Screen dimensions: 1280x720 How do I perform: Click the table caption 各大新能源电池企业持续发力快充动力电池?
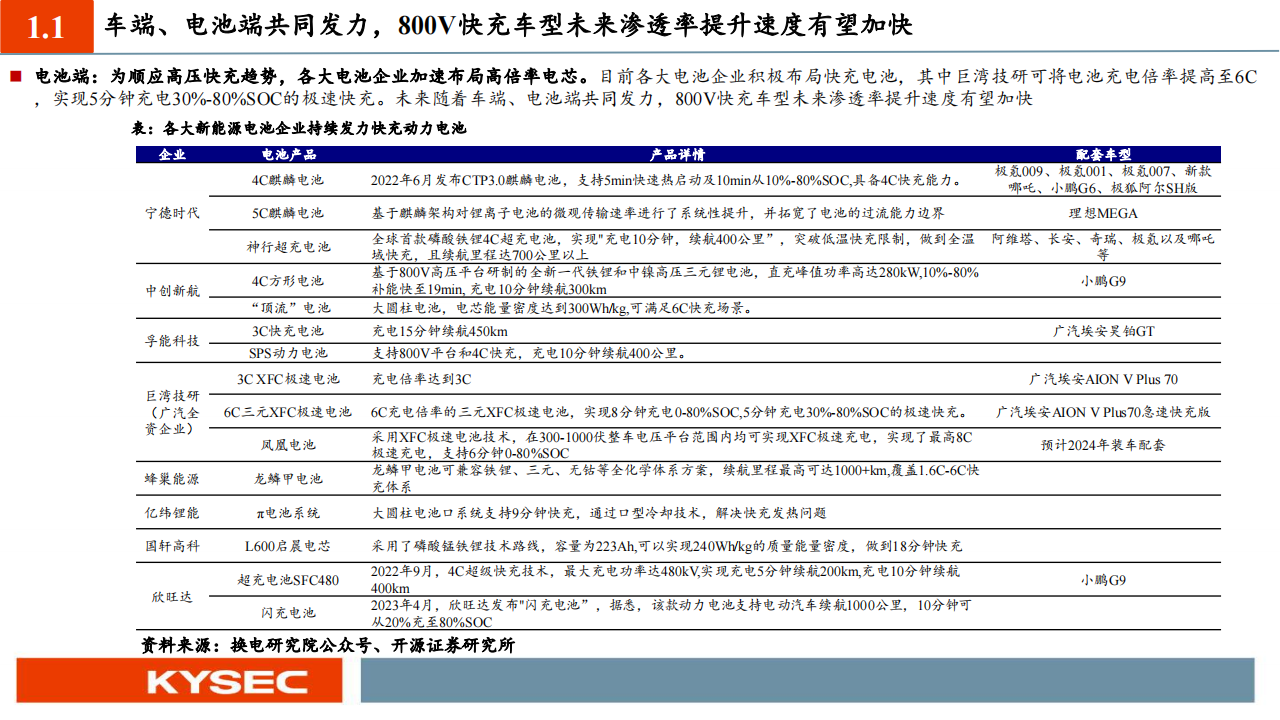[x=298, y=128]
